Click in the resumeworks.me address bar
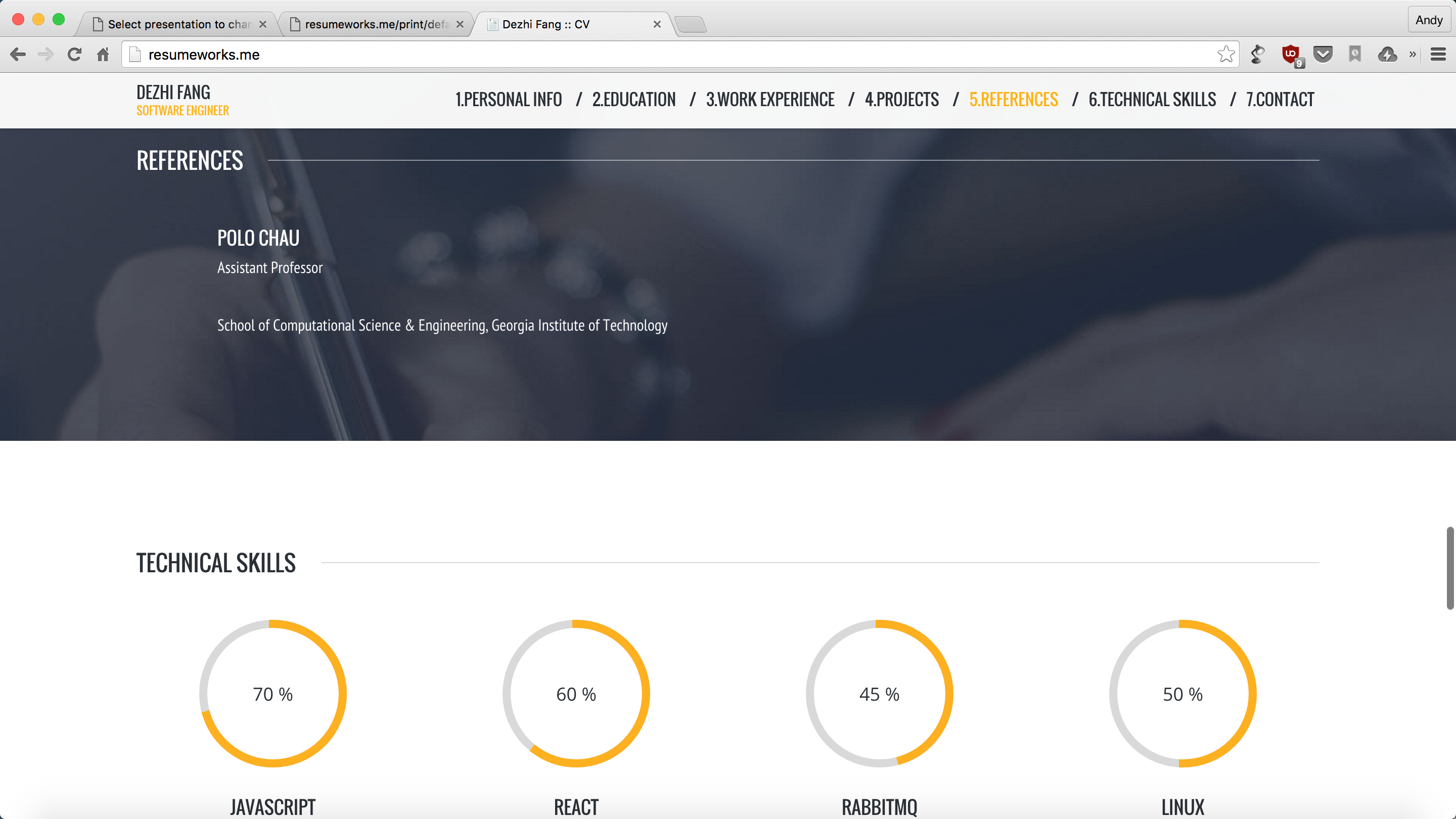This screenshot has height=819, width=1456. [678, 55]
